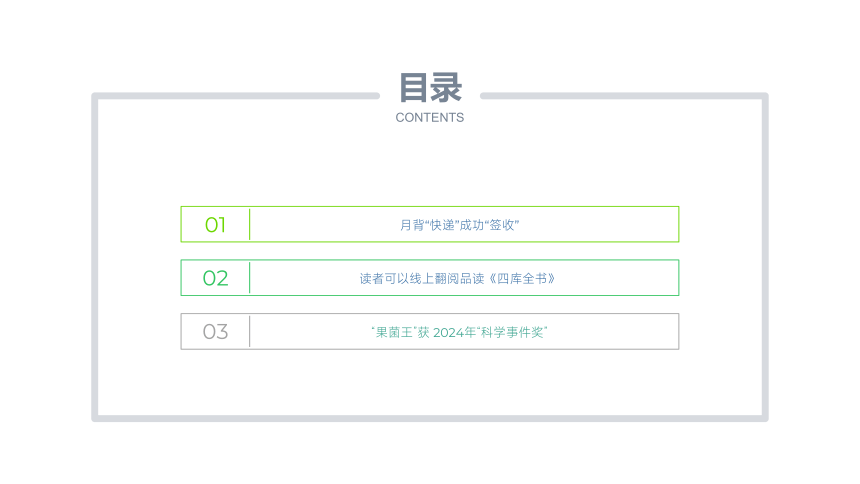This screenshot has height=484, width=860.
Task: Select the CONTENTS subtitle text
Action: click(430, 117)
